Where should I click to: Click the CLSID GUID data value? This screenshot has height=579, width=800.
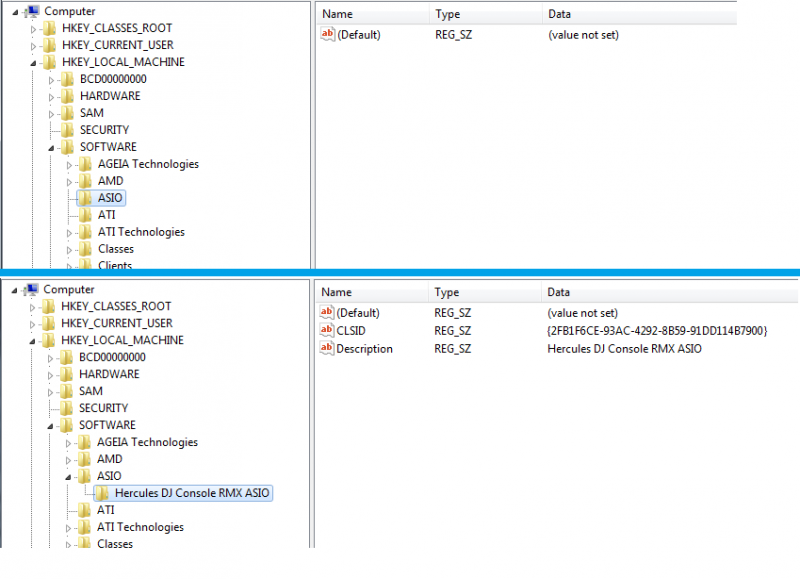tap(657, 331)
